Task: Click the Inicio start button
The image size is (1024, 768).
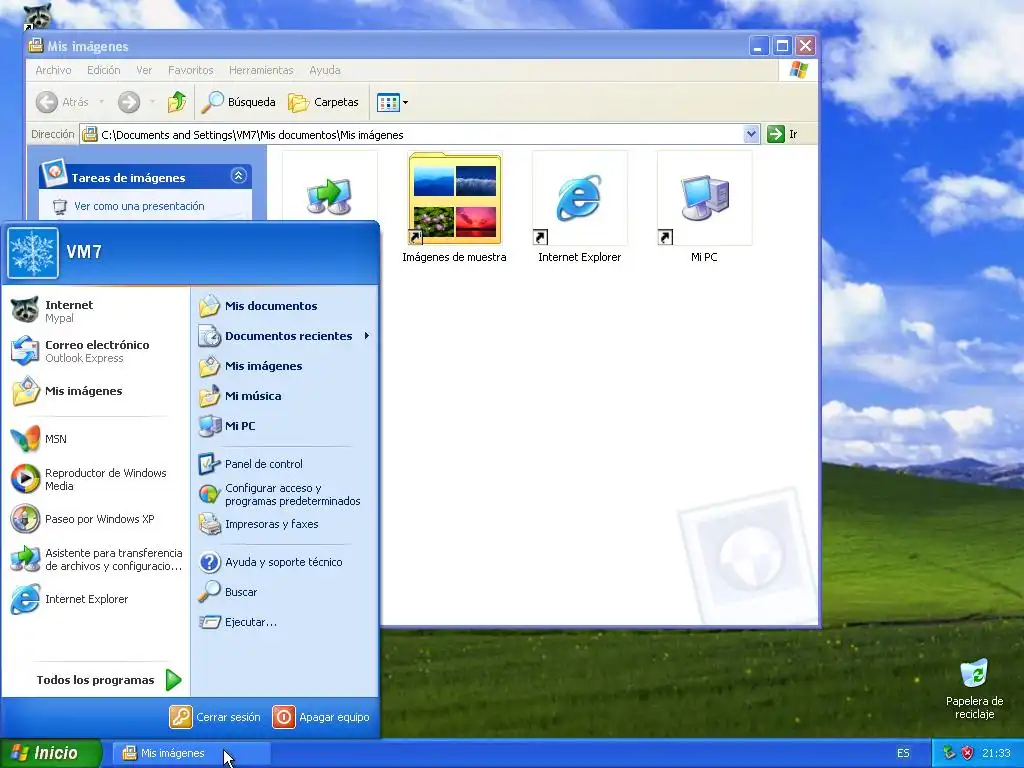Action: 51,753
